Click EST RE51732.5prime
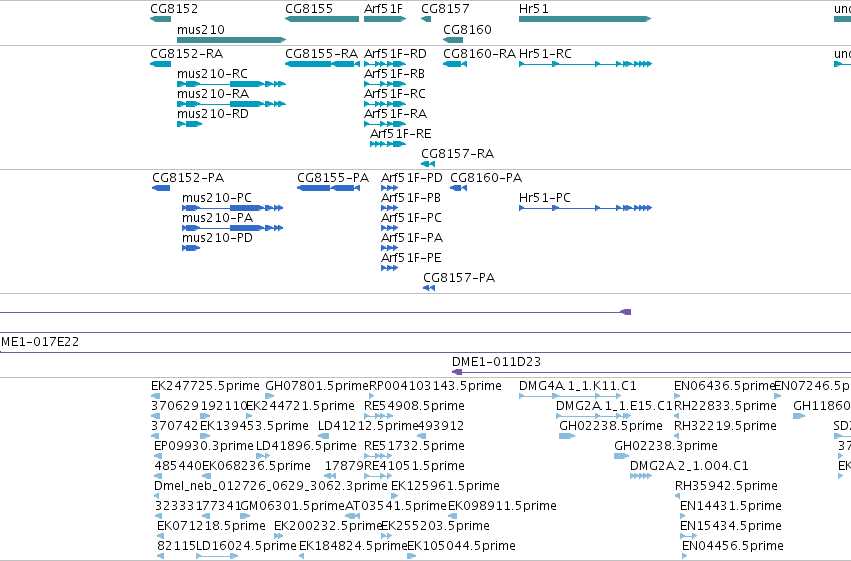 pyautogui.click(x=379, y=456)
